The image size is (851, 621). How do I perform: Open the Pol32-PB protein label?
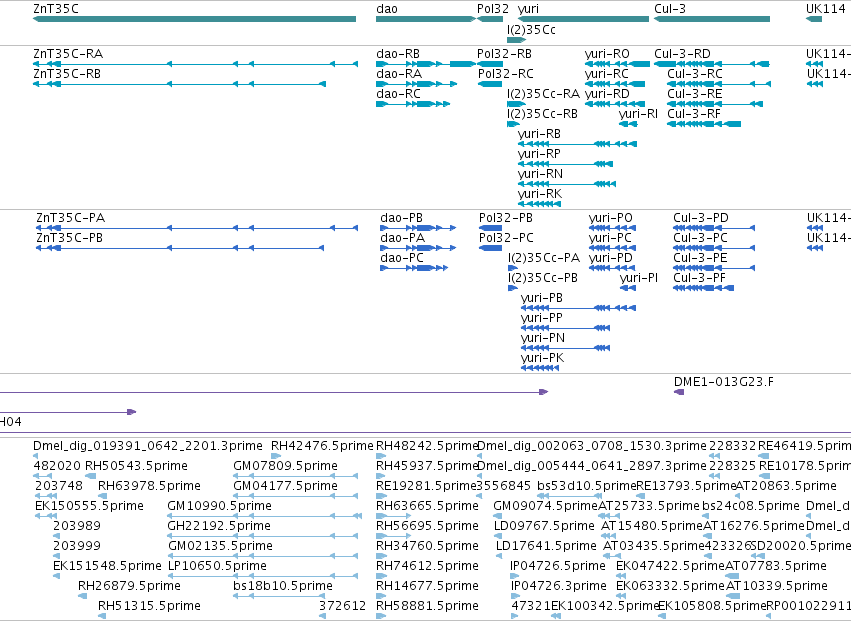pos(506,218)
